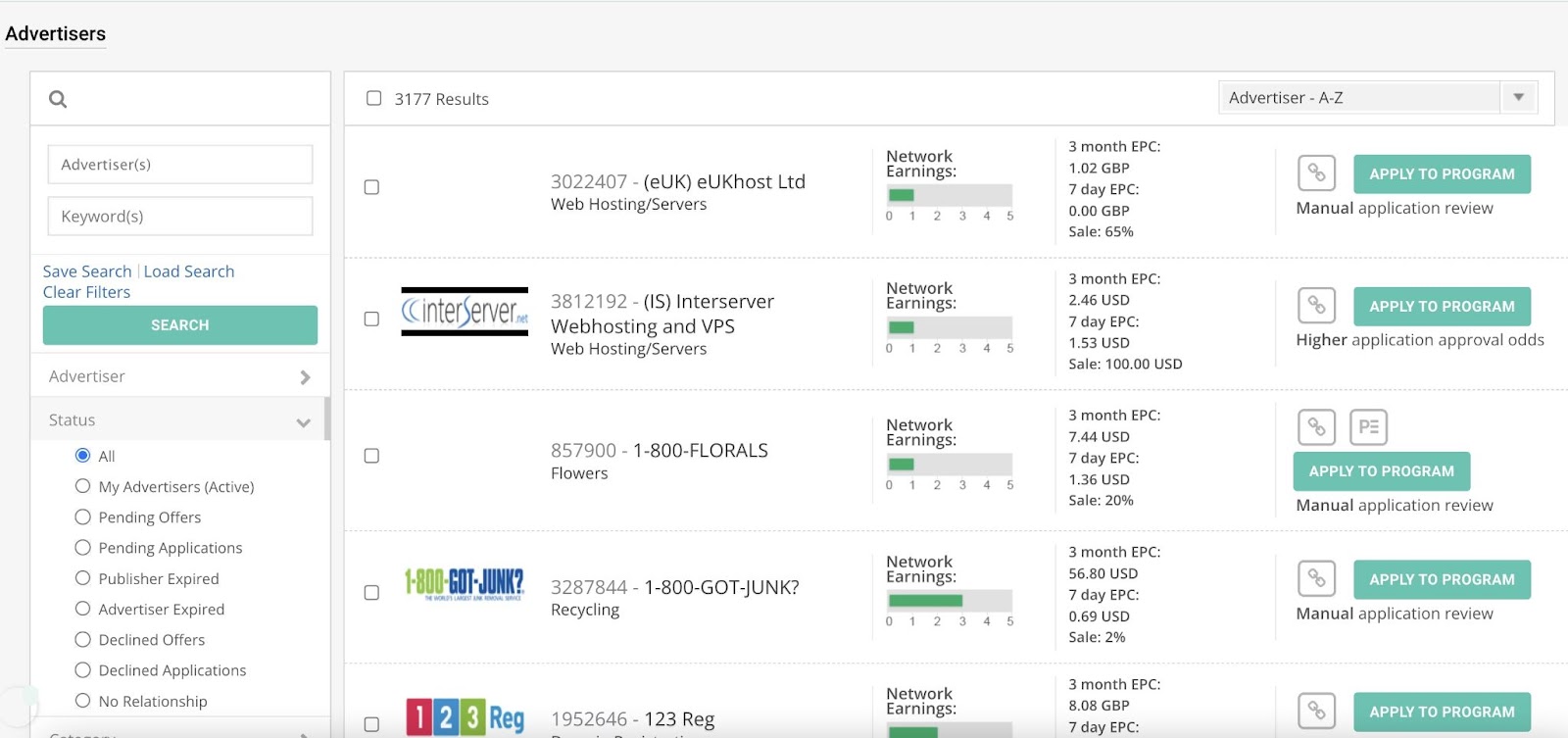This screenshot has height=738, width=1568.
Task: Click eUKhost Network Earnings bar
Action: [949, 195]
